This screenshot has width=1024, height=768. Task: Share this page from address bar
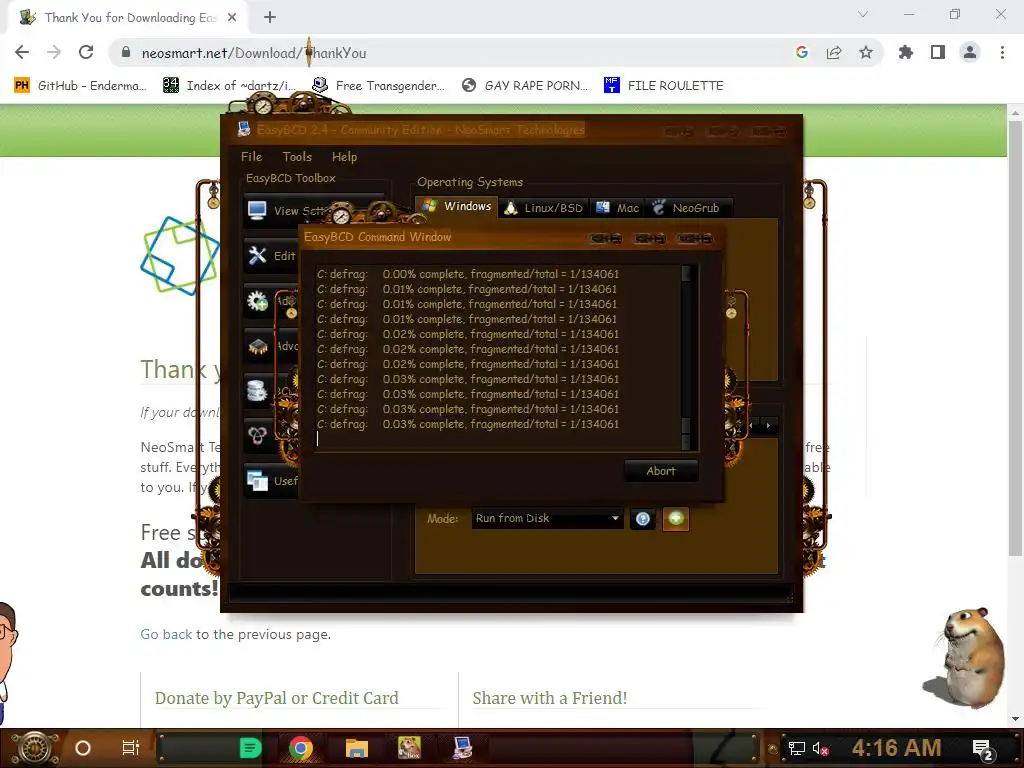coord(834,53)
